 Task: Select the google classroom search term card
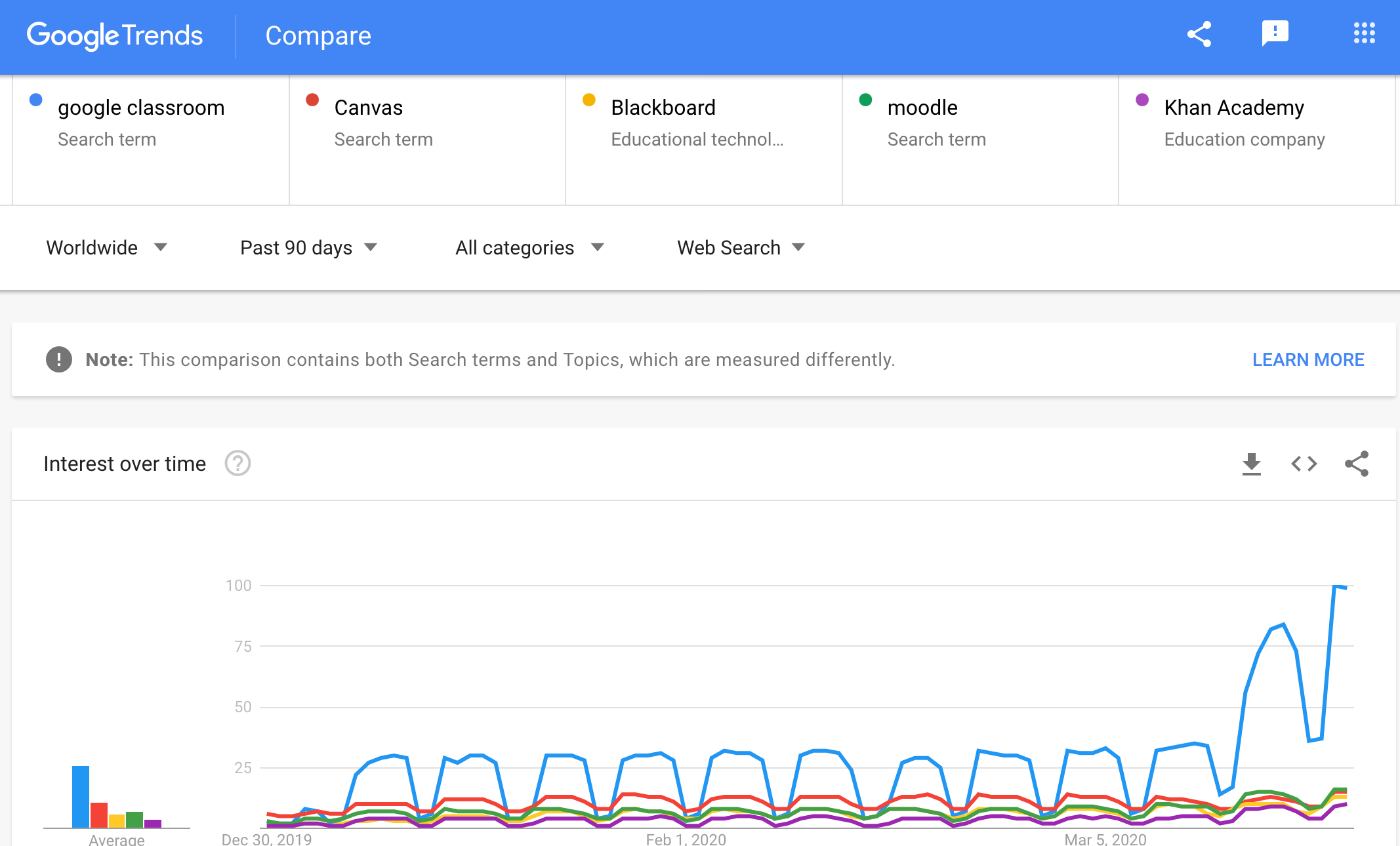point(151,139)
